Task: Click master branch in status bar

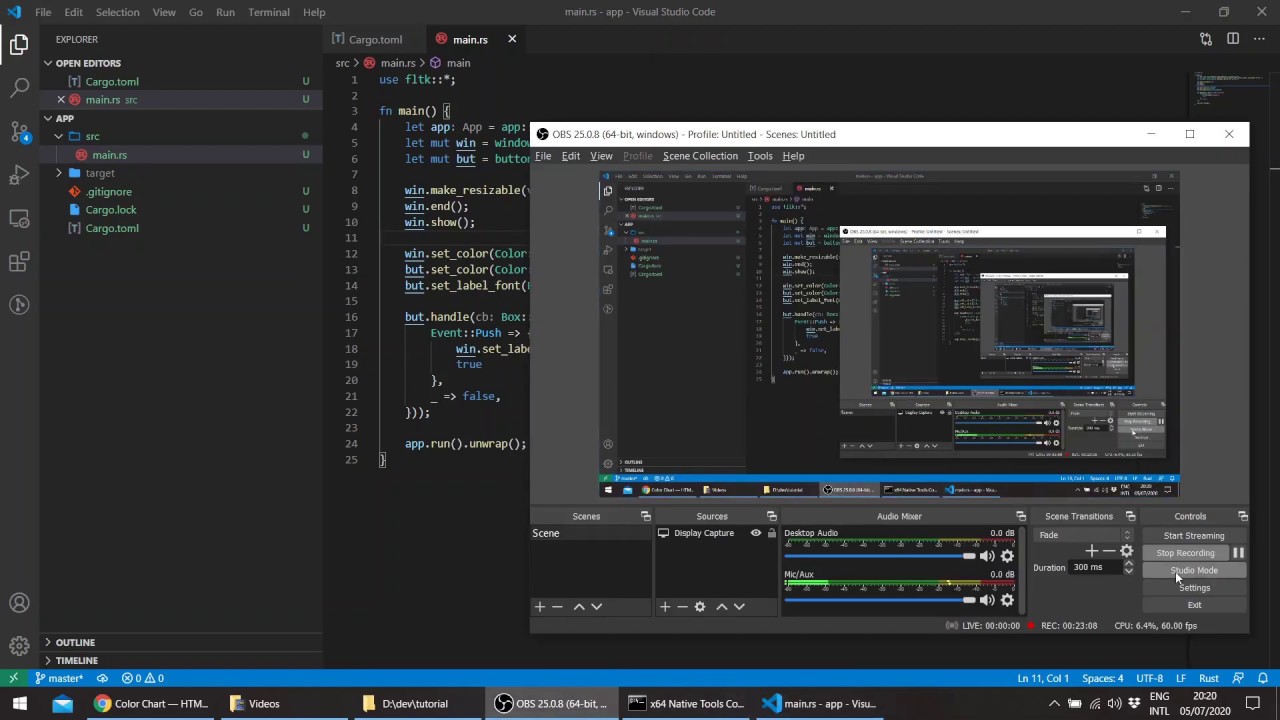Action: point(59,678)
